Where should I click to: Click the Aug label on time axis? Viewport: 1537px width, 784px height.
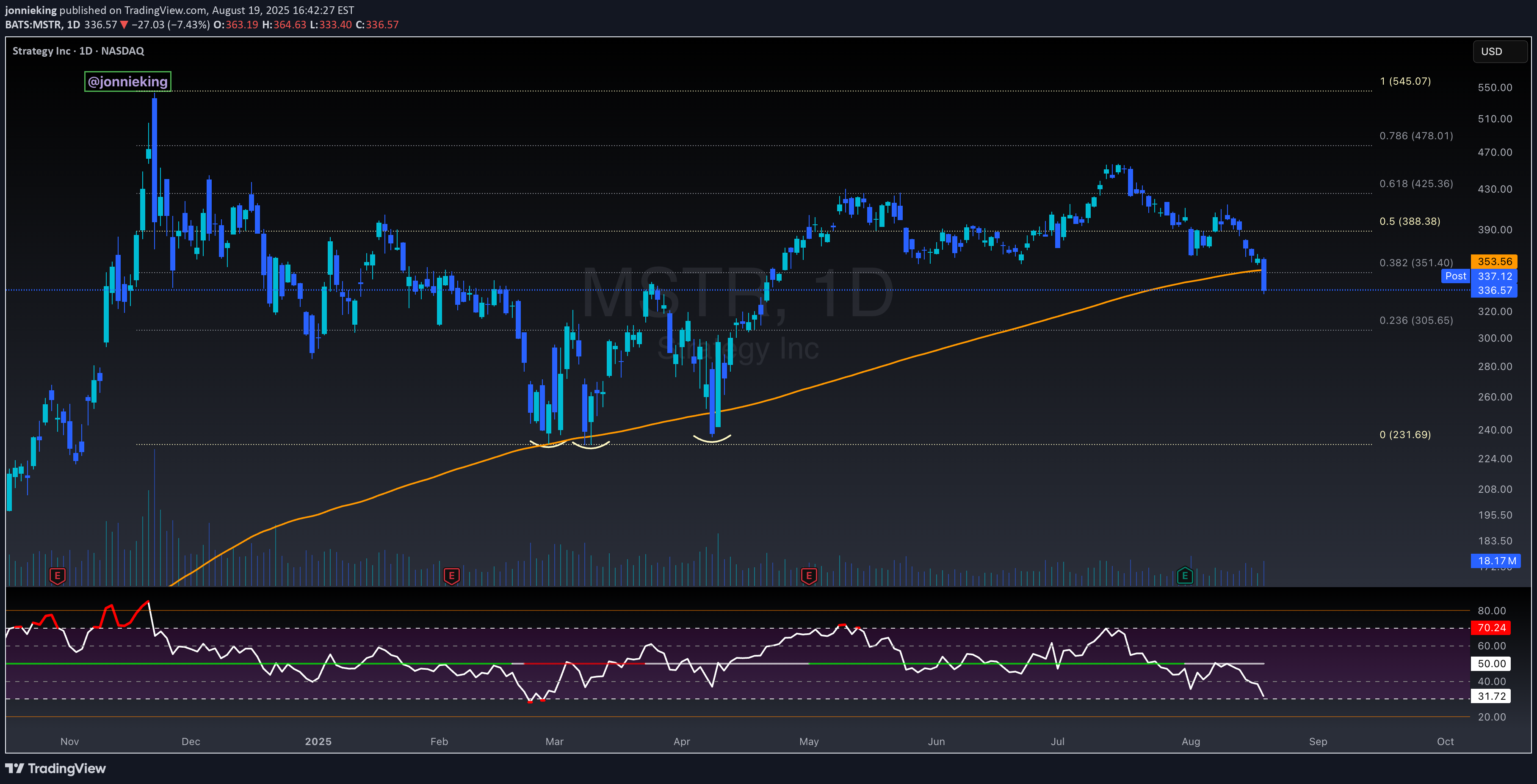click(1190, 741)
